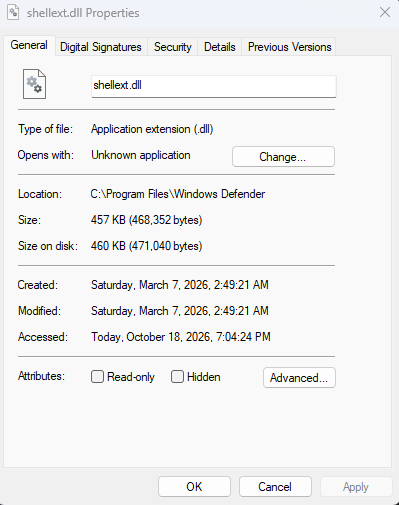
Task: Close the shellext.dll Properties dialog
Action: (385, 12)
